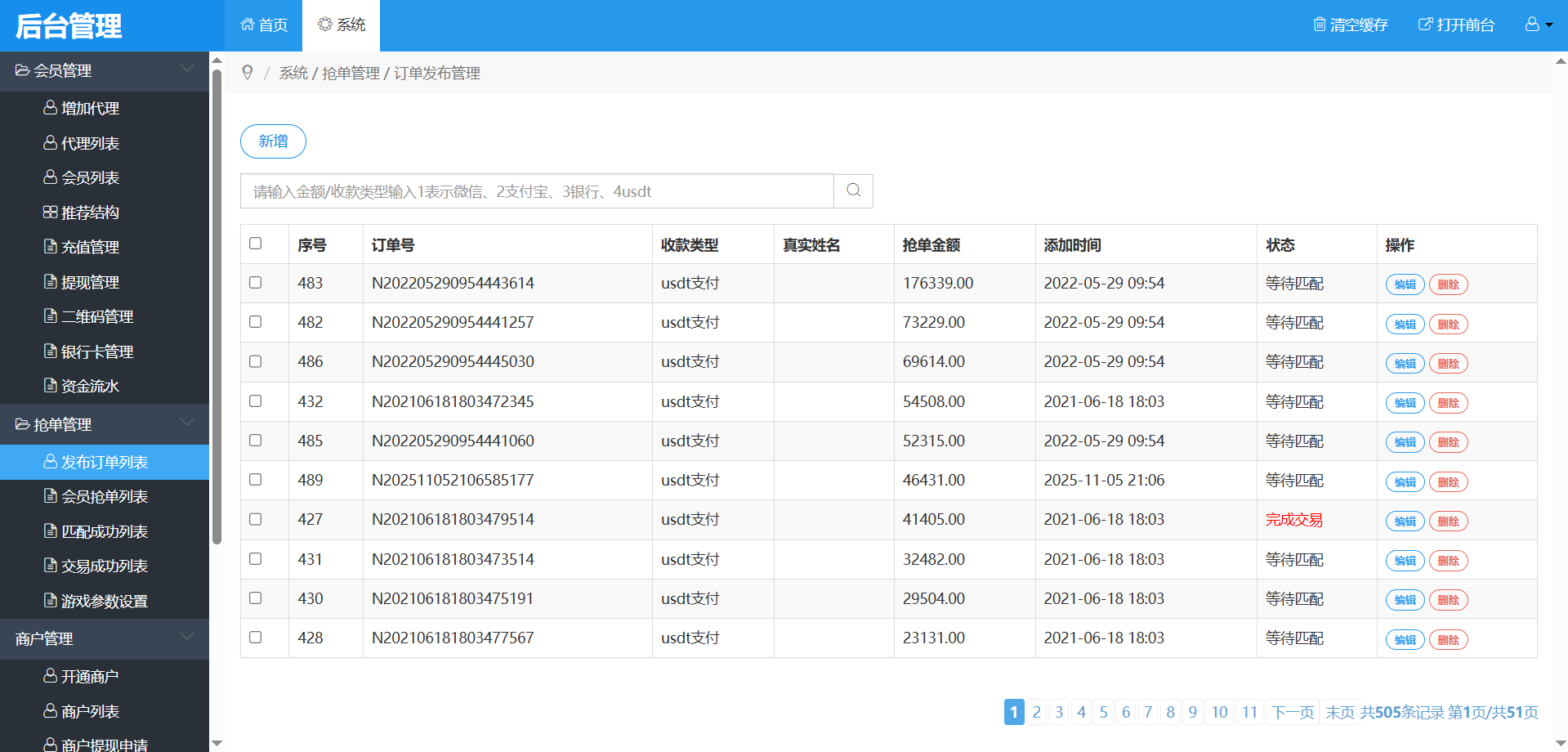Click the gear icon in 系统 tab
The width and height of the screenshot is (1568, 752).
[x=325, y=25]
